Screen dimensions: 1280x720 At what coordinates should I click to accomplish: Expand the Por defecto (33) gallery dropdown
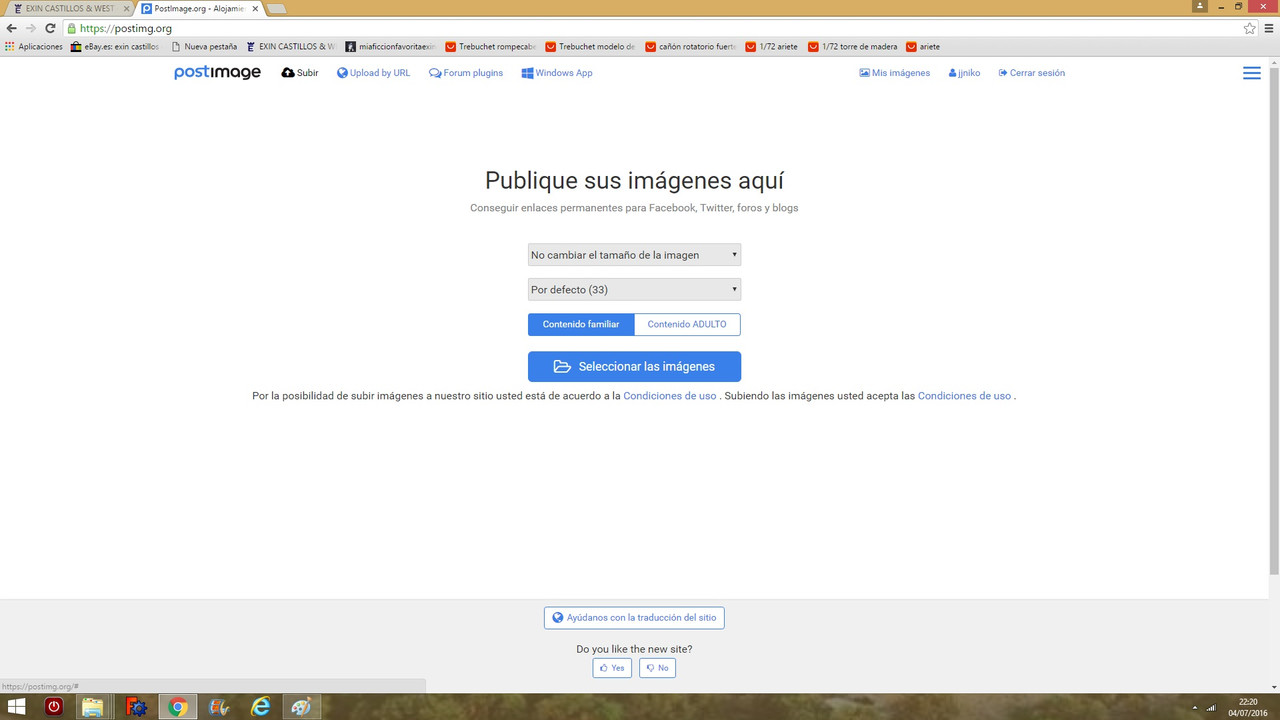(x=634, y=289)
